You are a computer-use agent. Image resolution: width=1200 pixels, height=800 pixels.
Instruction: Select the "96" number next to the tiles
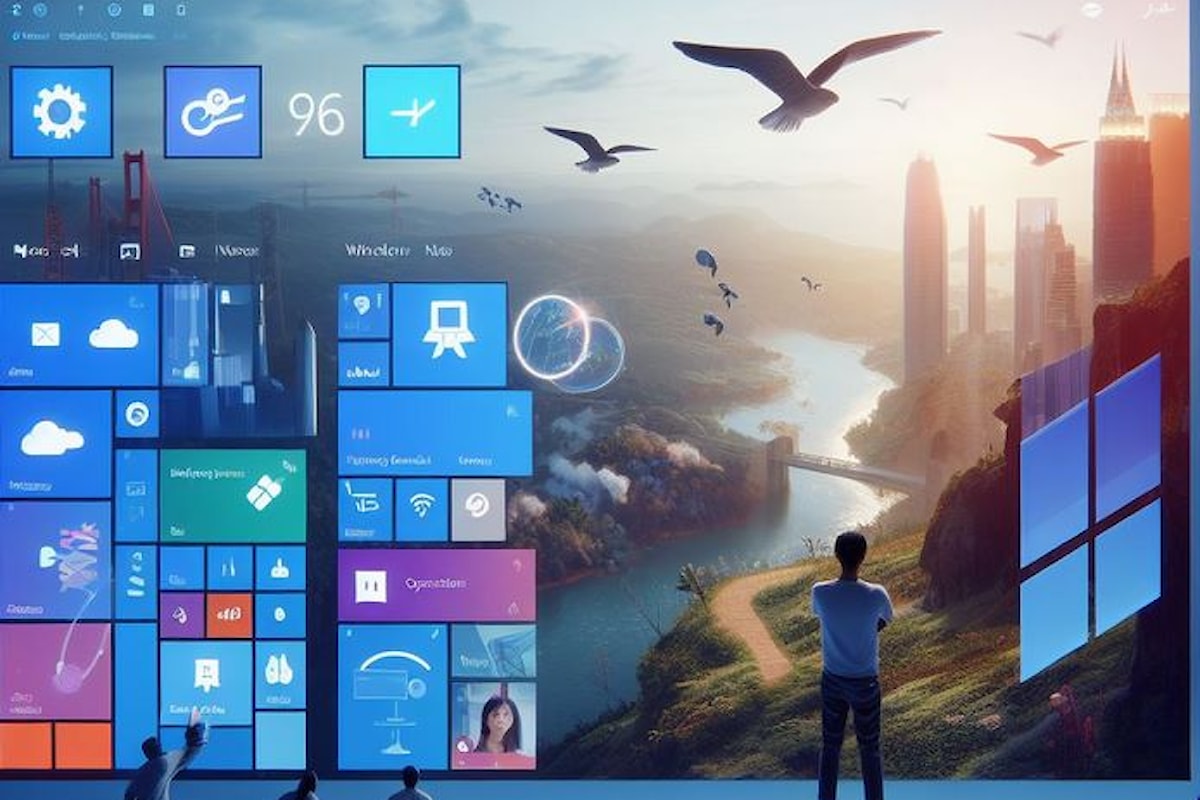pos(316,115)
